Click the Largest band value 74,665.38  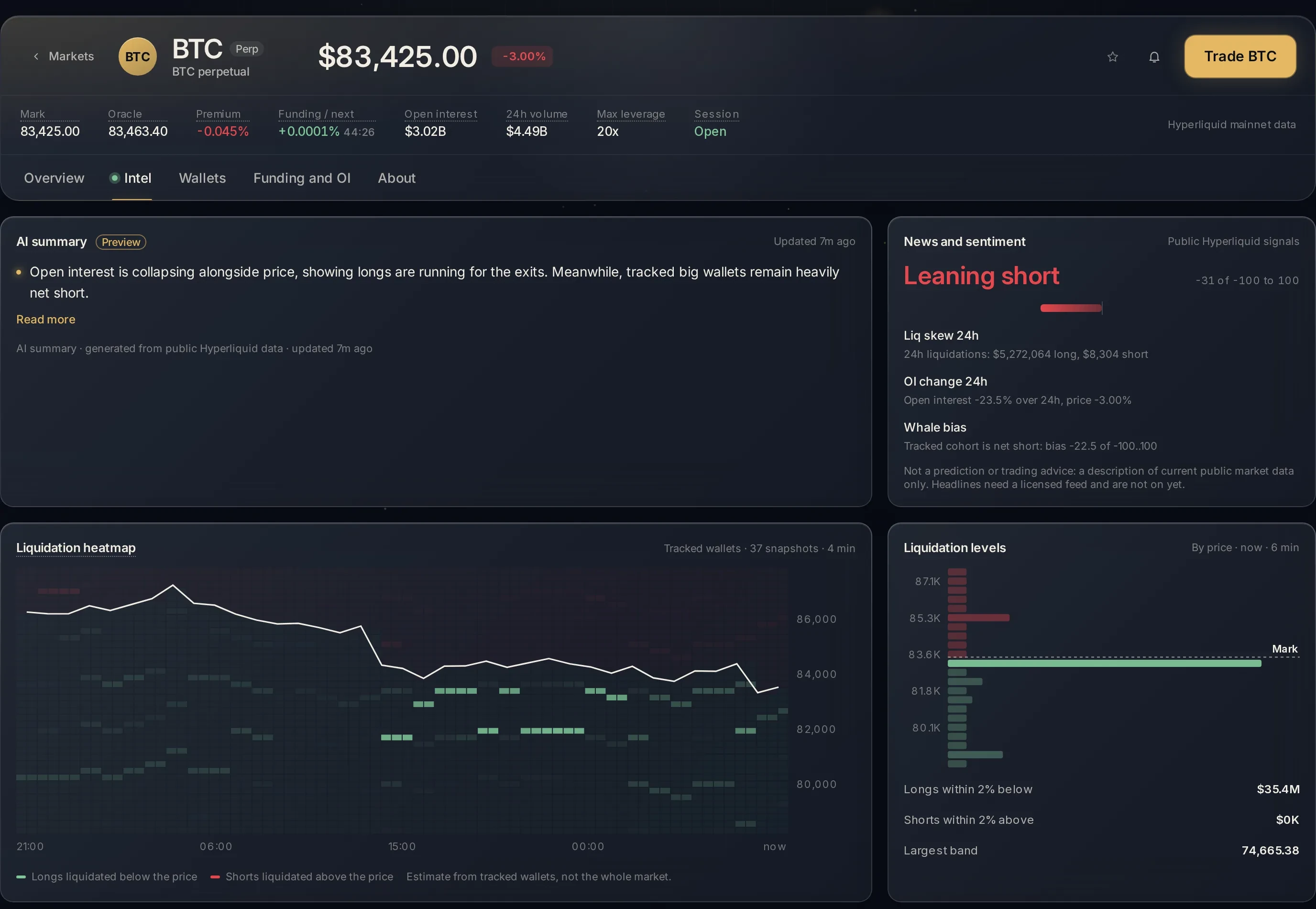pyautogui.click(x=1270, y=851)
